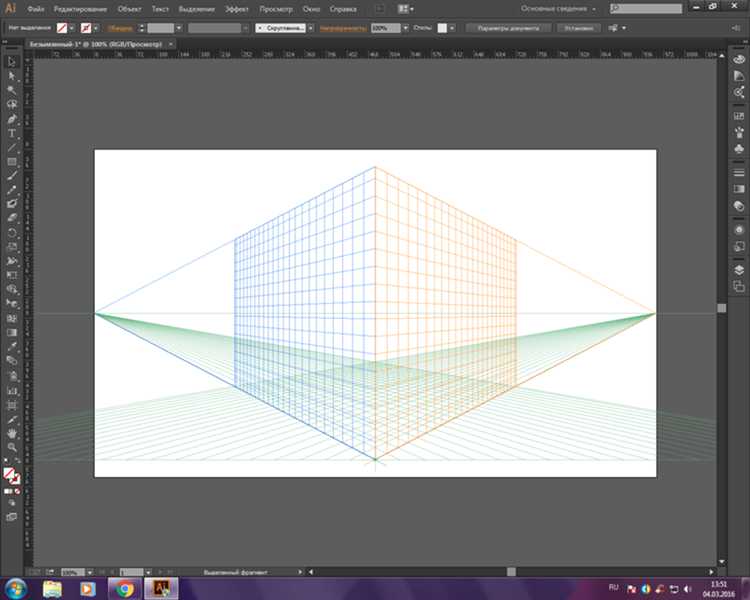The image size is (750, 600).
Task: Select the Eraser tool
Action: (x=12, y=218)
